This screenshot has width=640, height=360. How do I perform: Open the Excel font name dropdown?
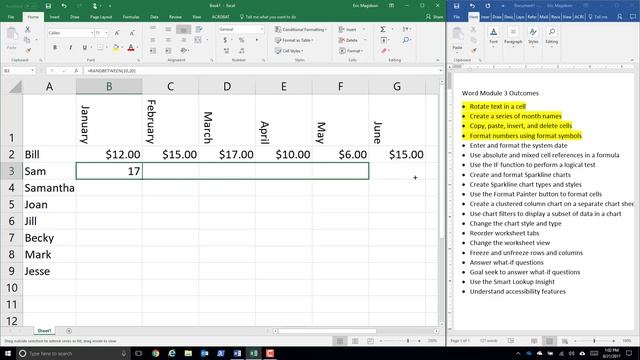(92, 33)
